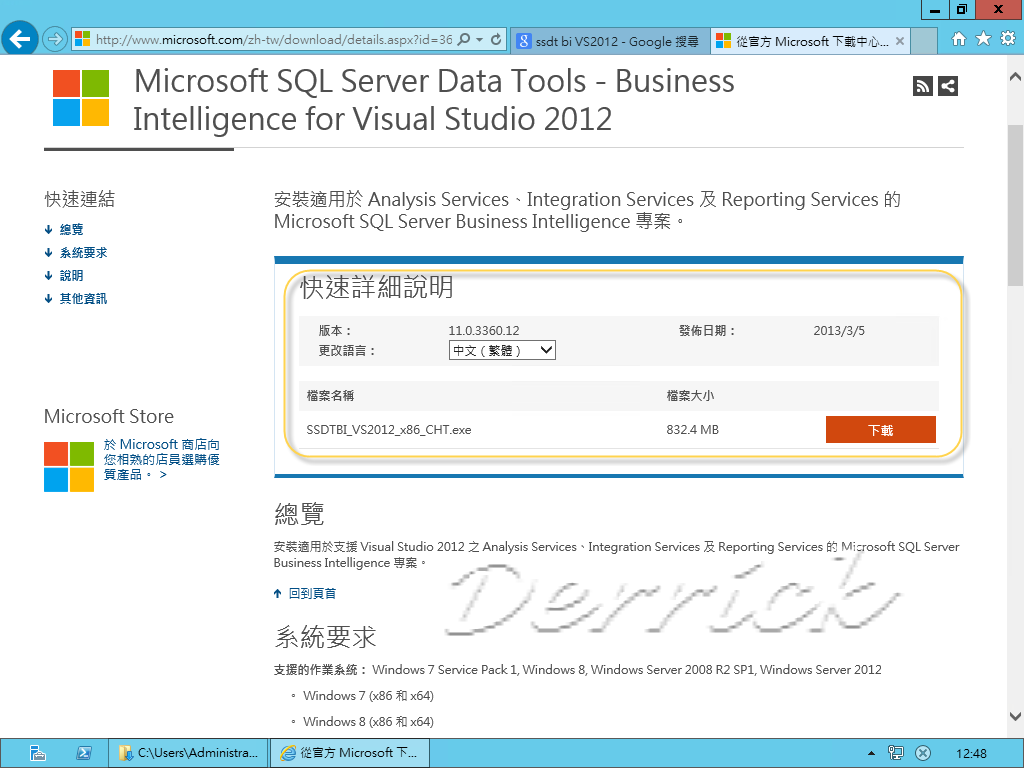This screenshot has height=768, width=1024.
Task: Click the back navigation arrow
Action: coord(20,38)
